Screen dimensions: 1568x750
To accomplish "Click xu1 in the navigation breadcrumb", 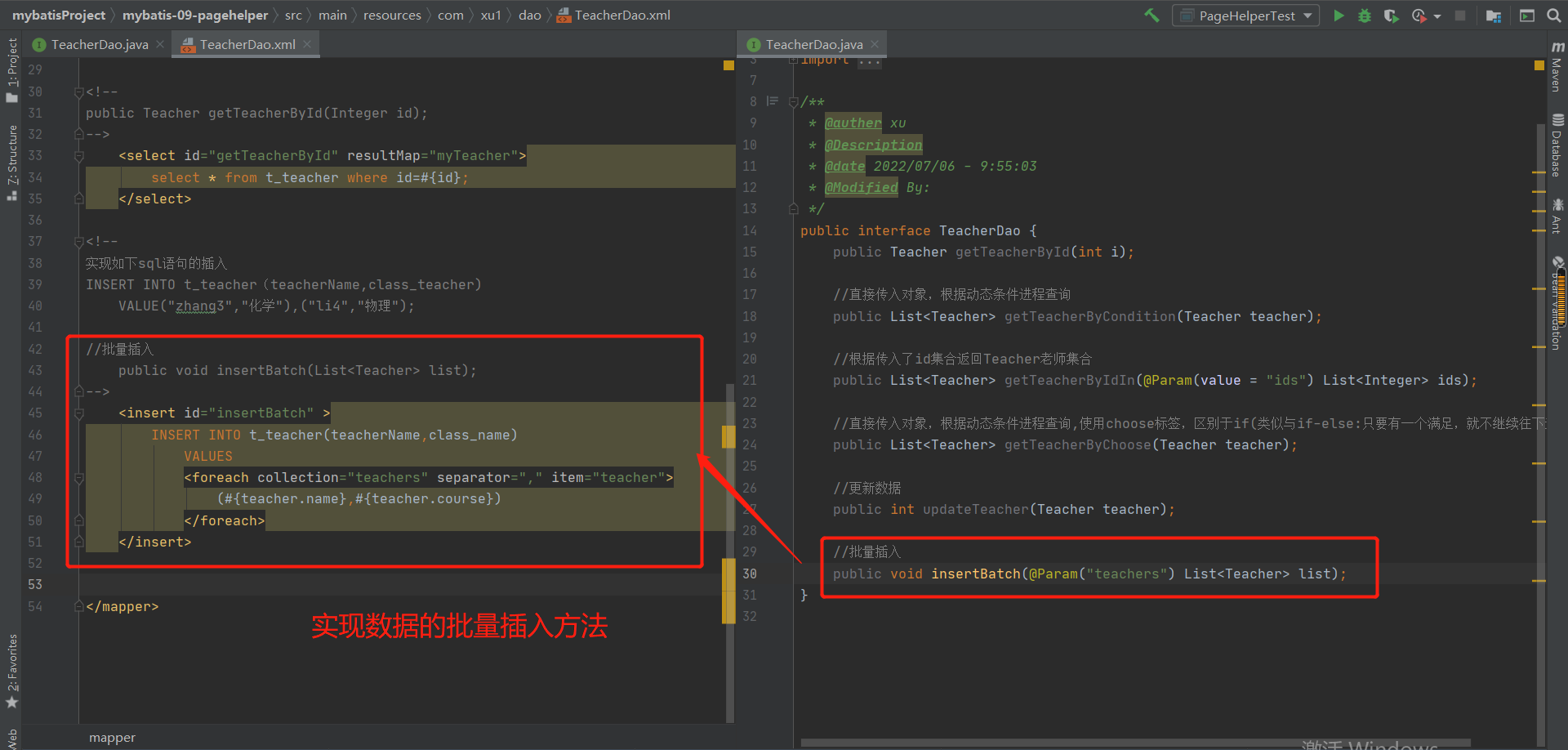I will tap(491, 16).
